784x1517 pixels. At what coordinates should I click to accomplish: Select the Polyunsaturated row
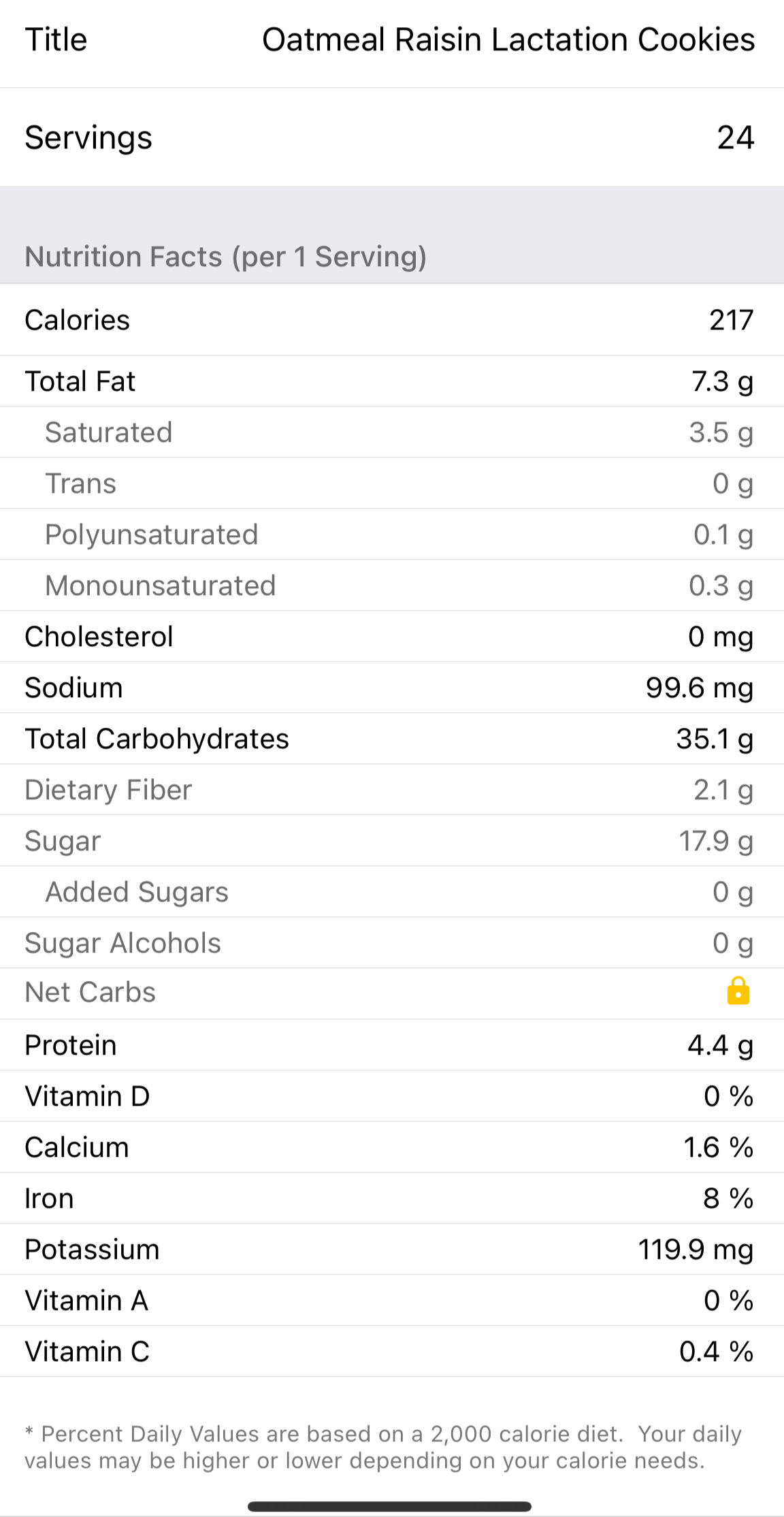click(392, 534)
